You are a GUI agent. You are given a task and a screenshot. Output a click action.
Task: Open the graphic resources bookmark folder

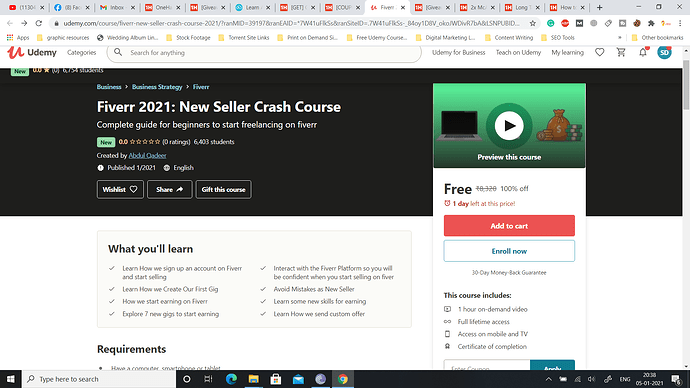pyautogui.click(x=63, y=38)
